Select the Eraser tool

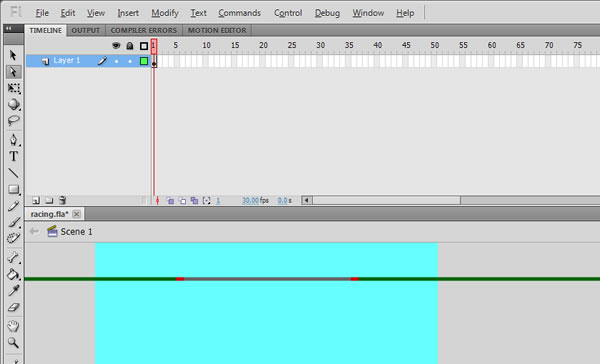13,307
